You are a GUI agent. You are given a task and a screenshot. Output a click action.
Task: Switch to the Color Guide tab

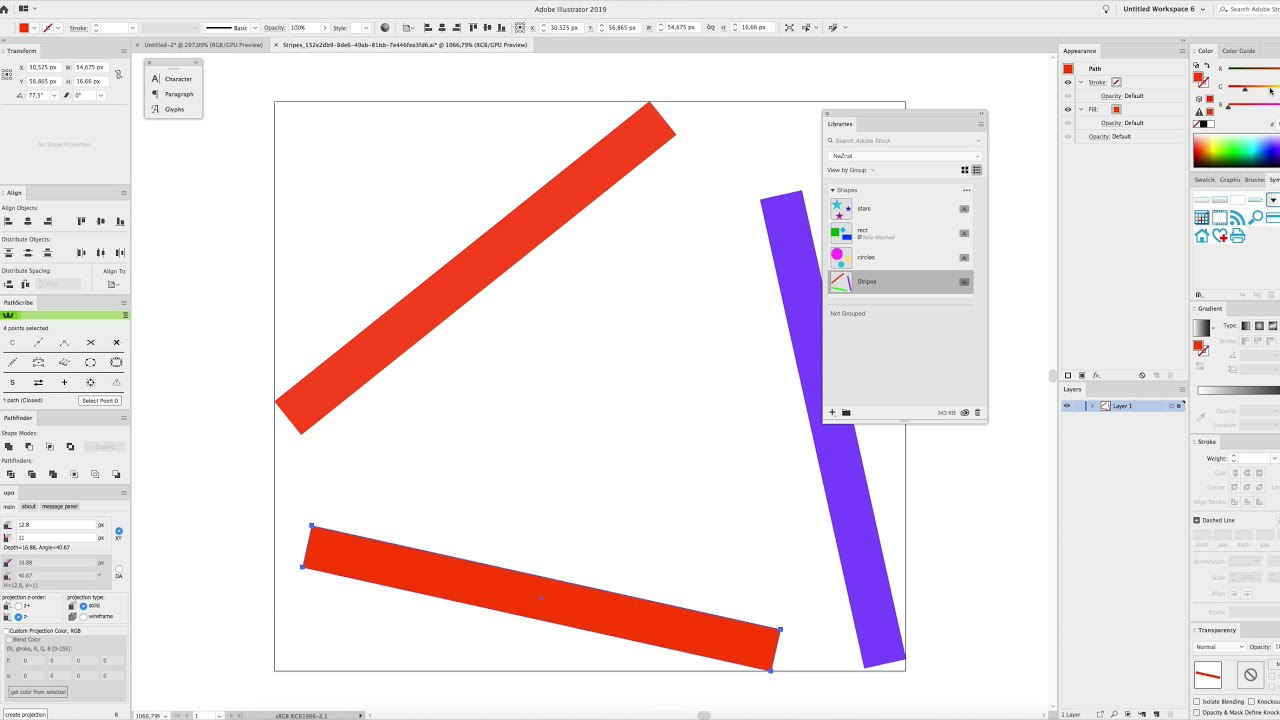1238,51
